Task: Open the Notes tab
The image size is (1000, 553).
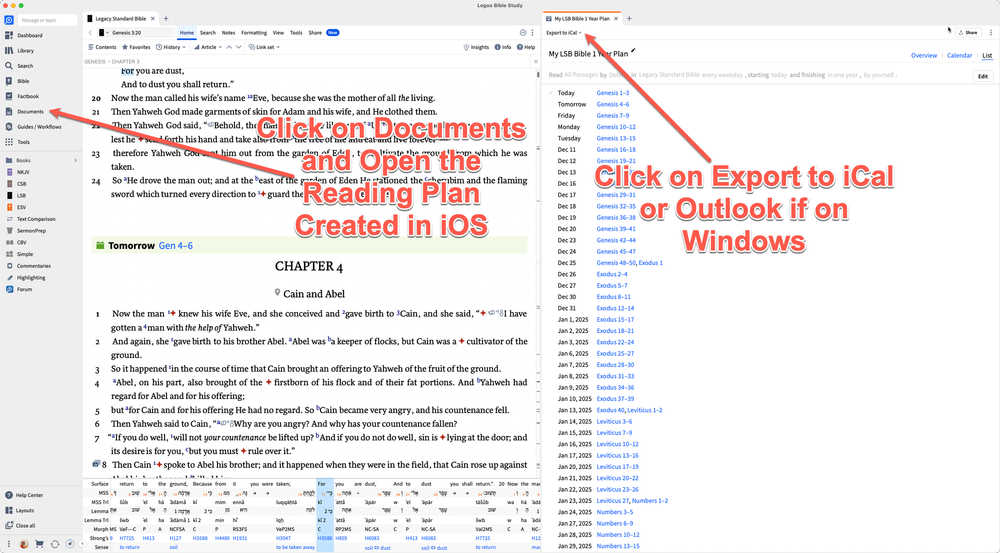Action: pos(228,33)
